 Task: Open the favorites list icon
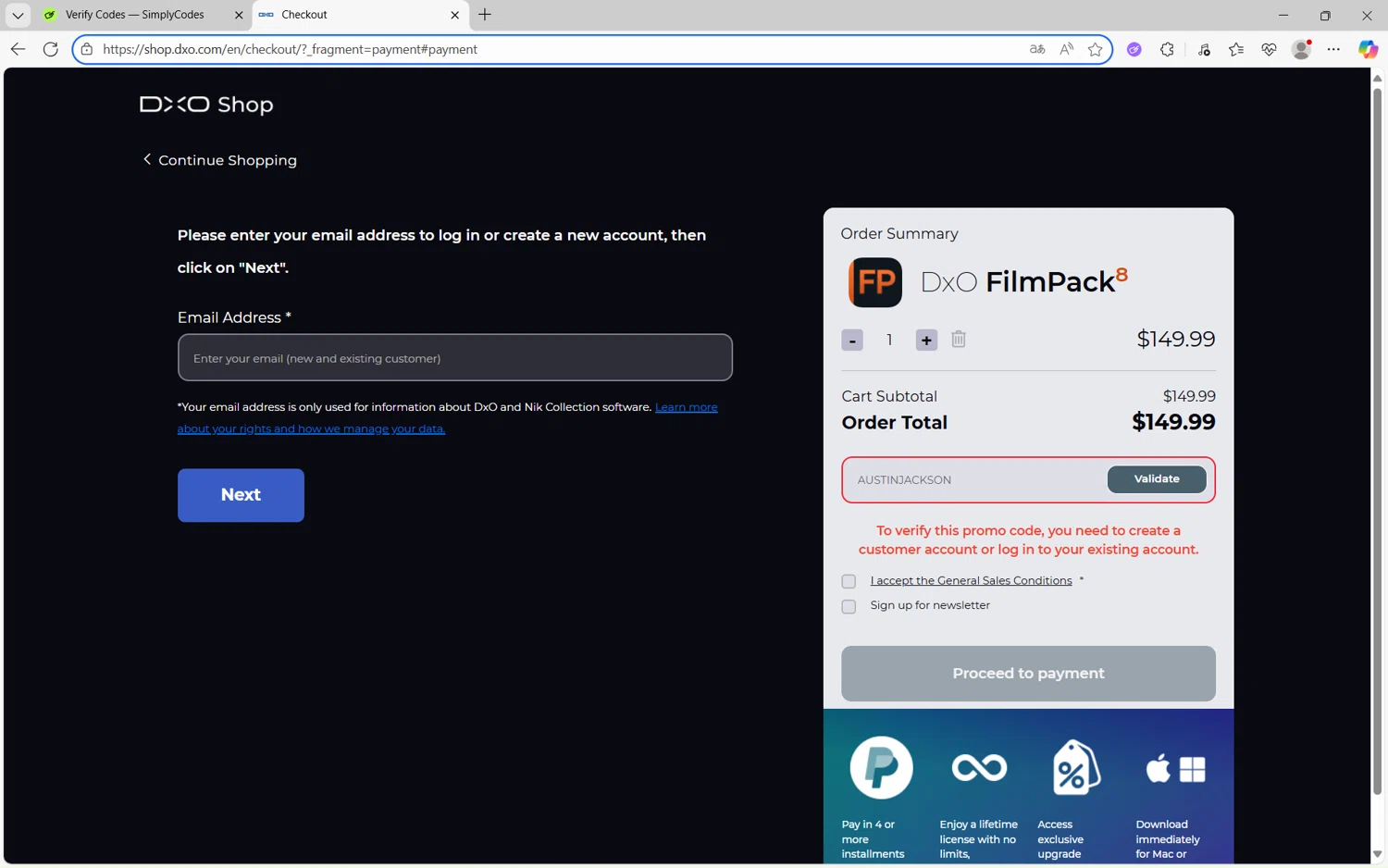pos(1236,49)
